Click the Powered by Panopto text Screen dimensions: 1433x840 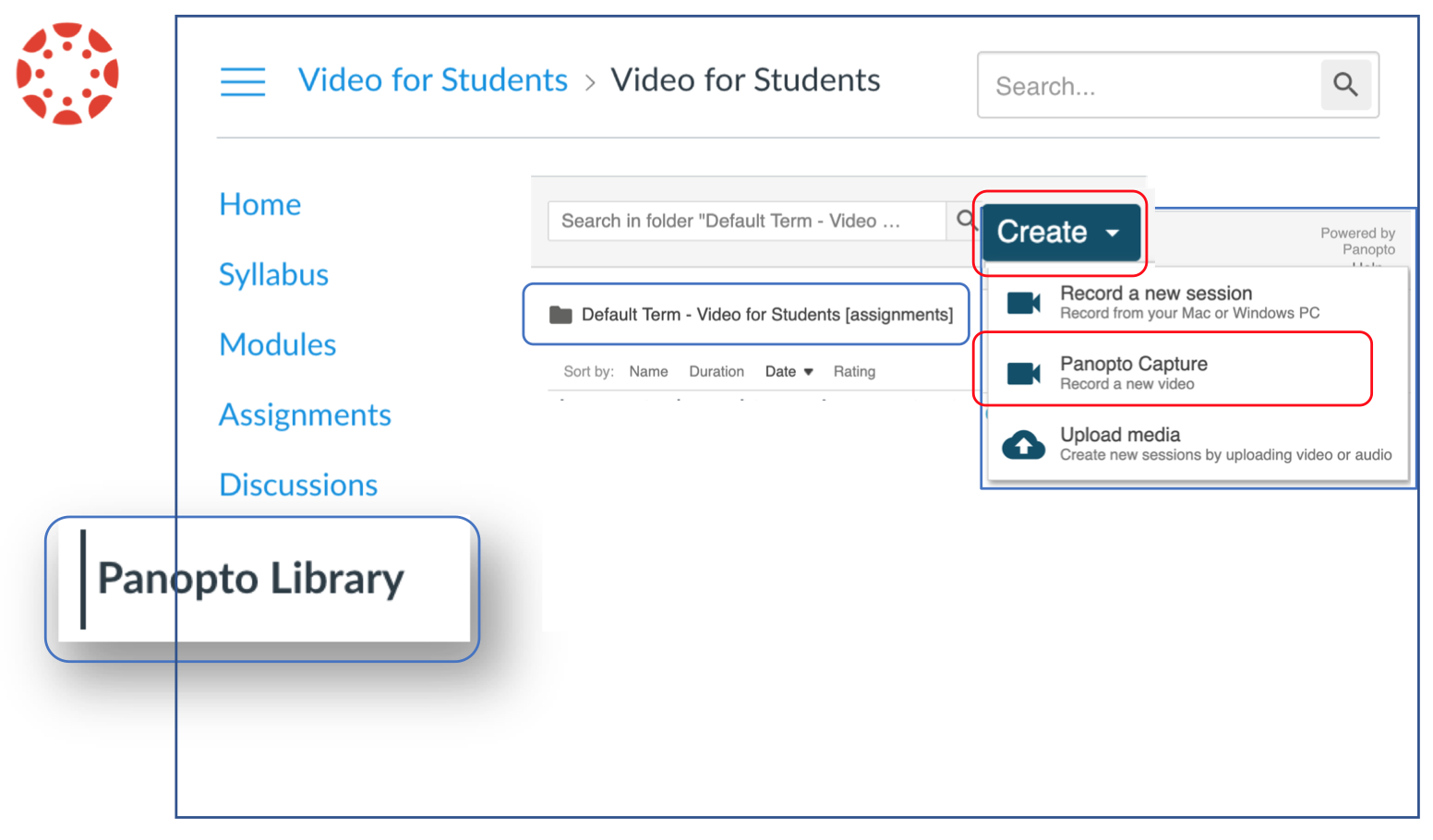pos(1357,242)
